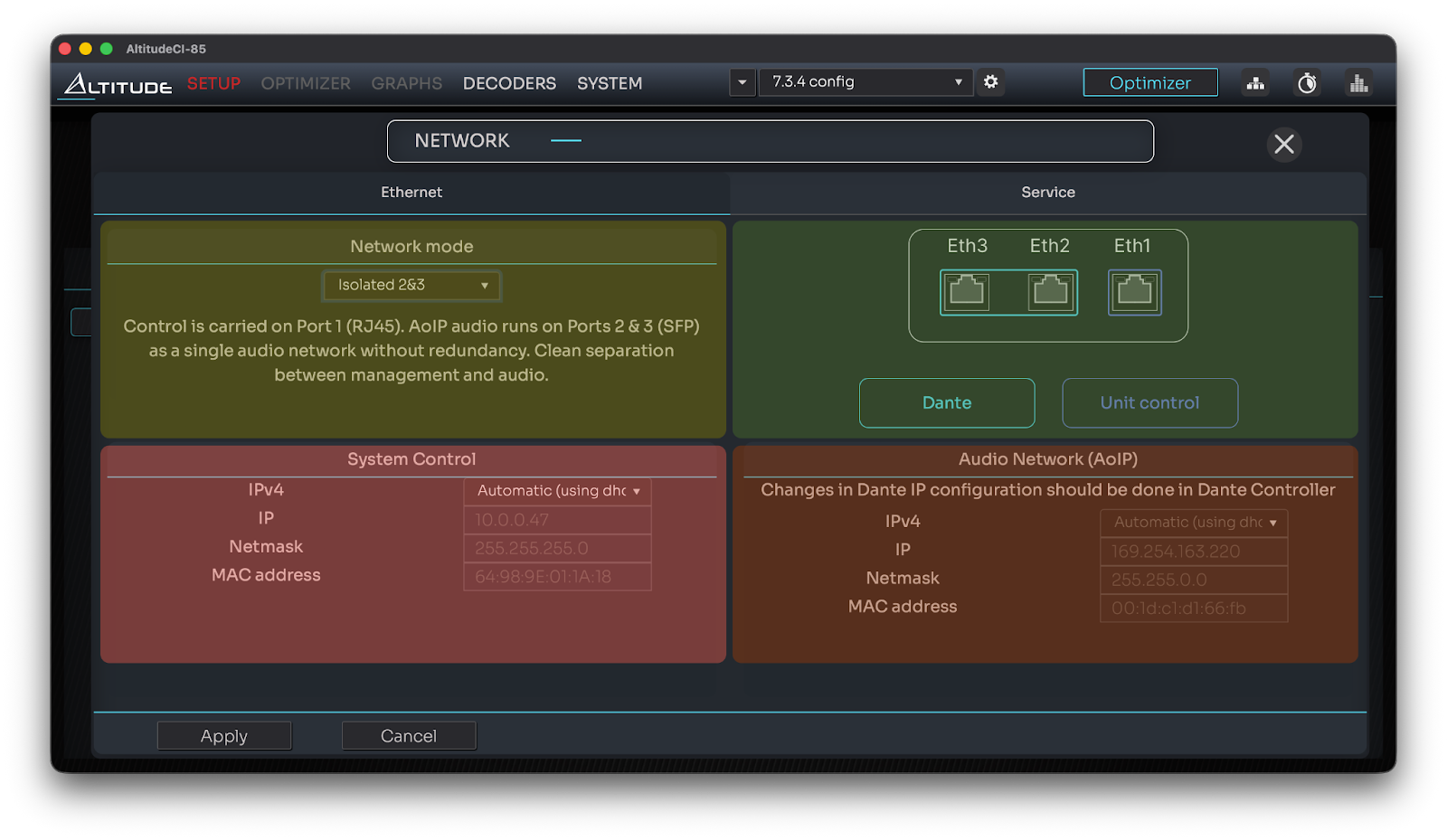Select the Eth1 port icon
The height and width of the screenshot is (840, 1447).
point(1134,291)
